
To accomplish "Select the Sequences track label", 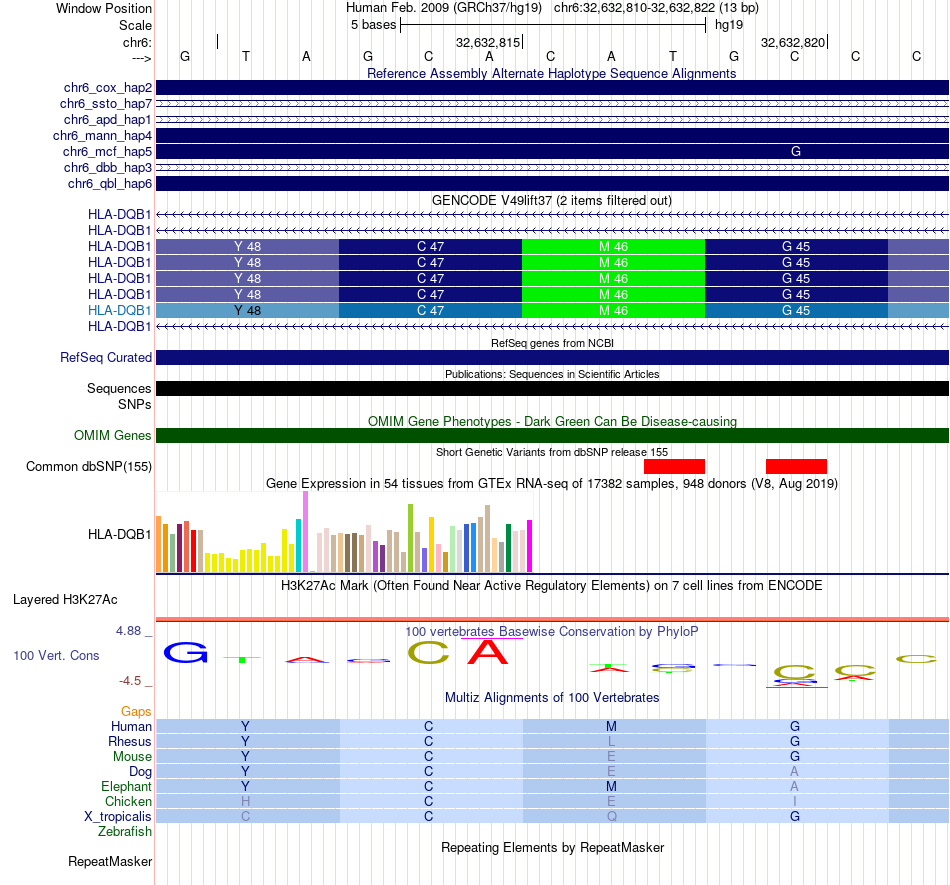I will (x=119, y=388).
